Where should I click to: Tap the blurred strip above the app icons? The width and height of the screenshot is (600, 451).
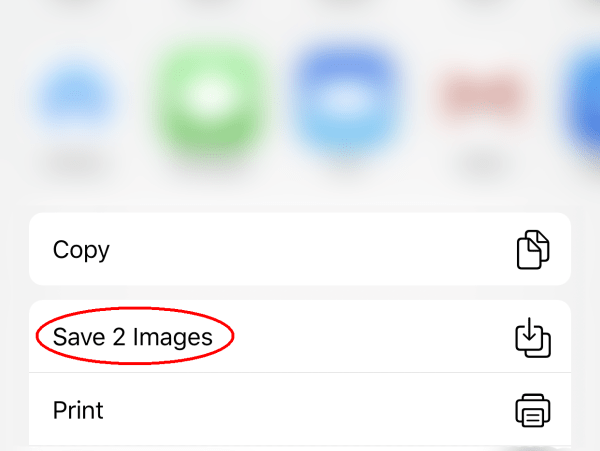pos(300,15)
